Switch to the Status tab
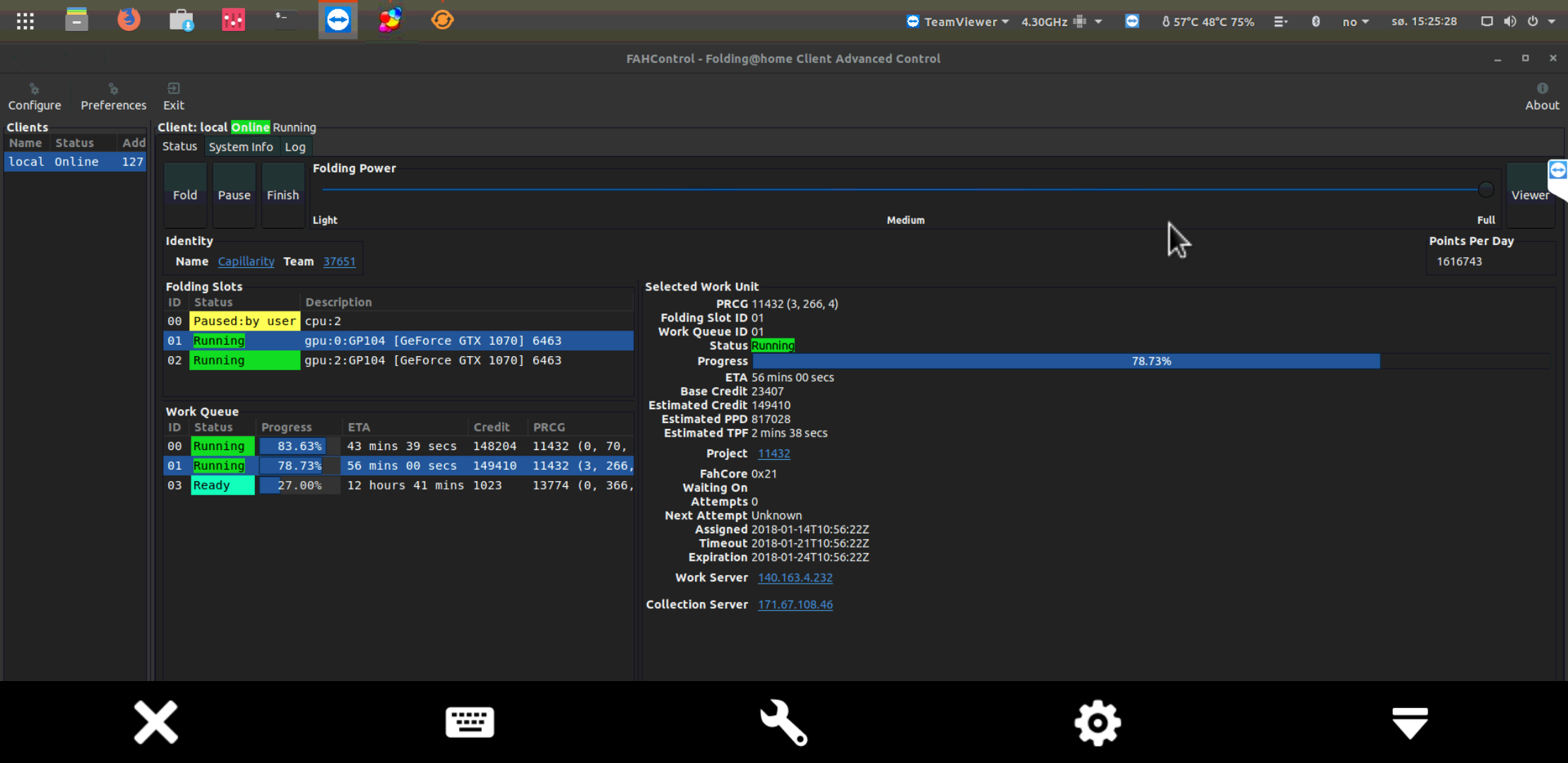1568x763 pixels. [x=179, y=146]
